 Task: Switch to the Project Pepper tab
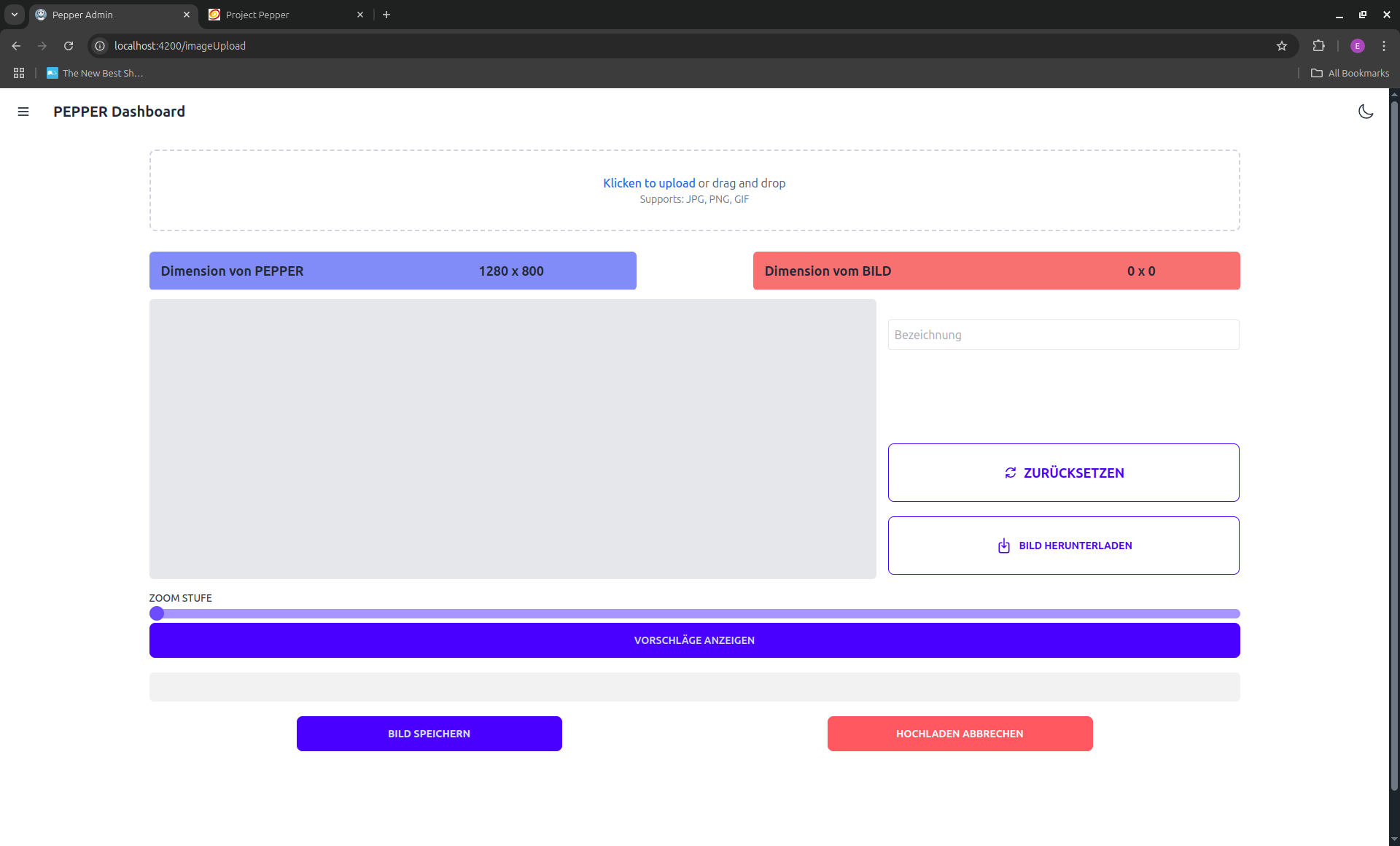284,15
